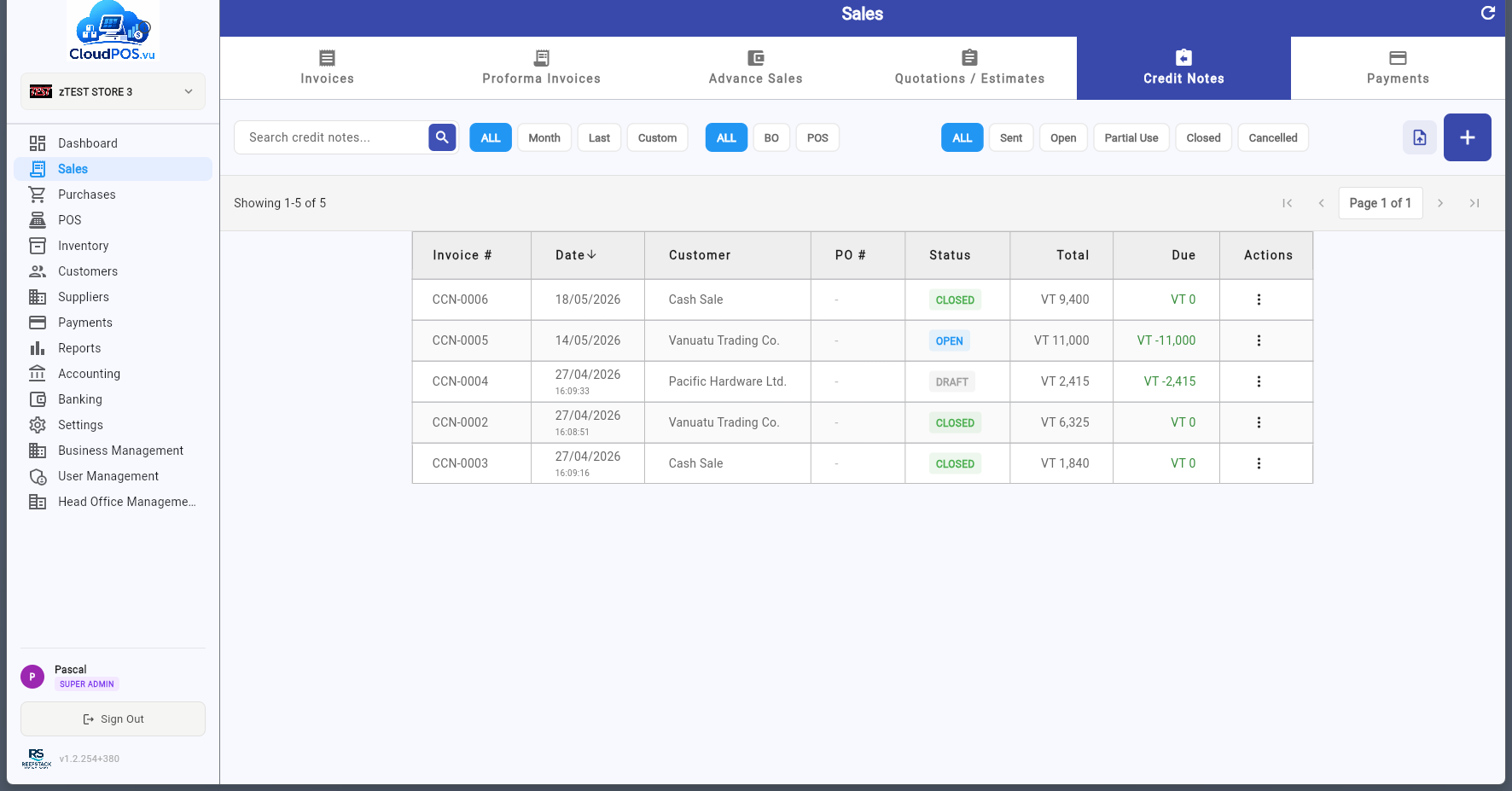1512x791 pixels.
Task: Click the Search credit notes field
Action: [x=331, y=137]
